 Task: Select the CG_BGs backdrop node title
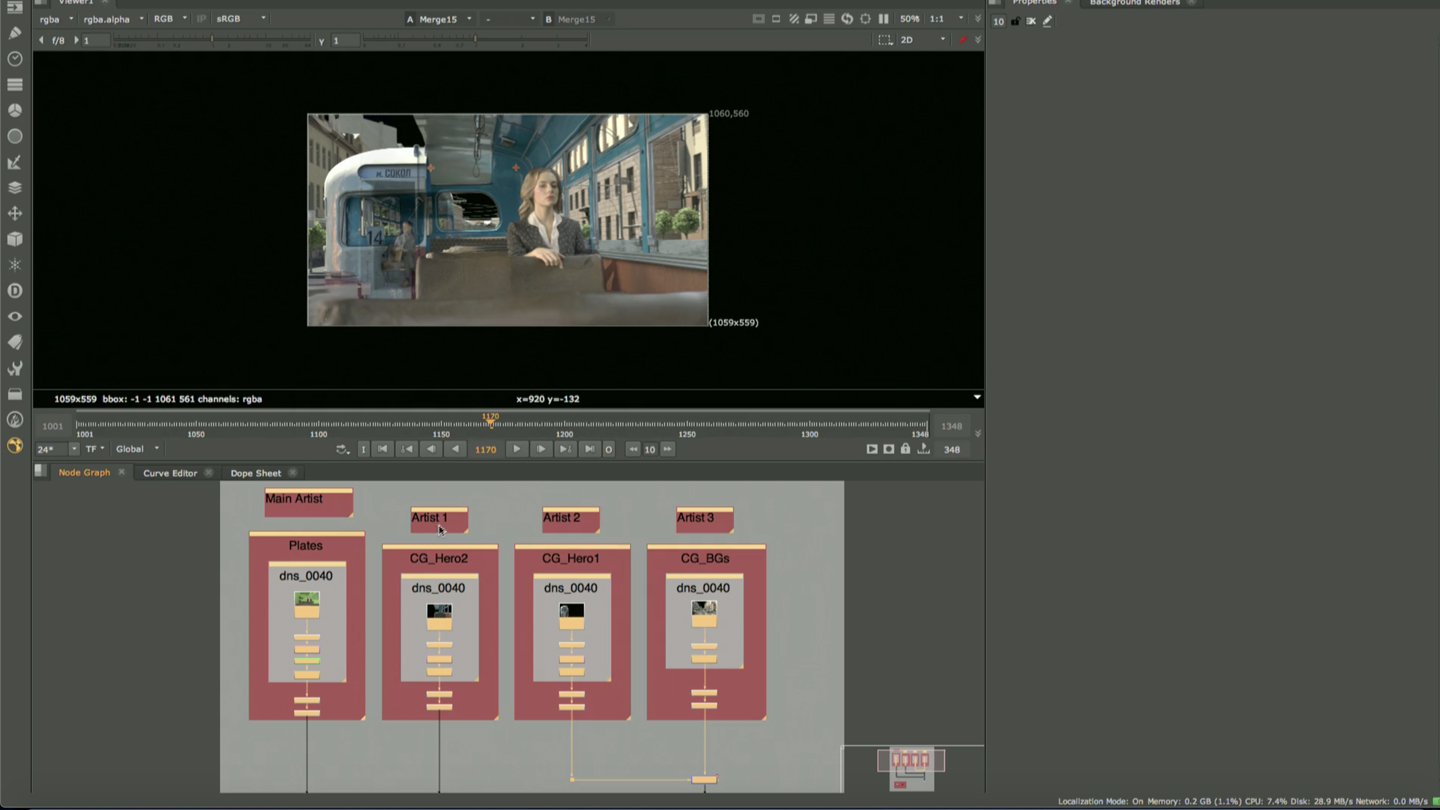tap(705, 558)
